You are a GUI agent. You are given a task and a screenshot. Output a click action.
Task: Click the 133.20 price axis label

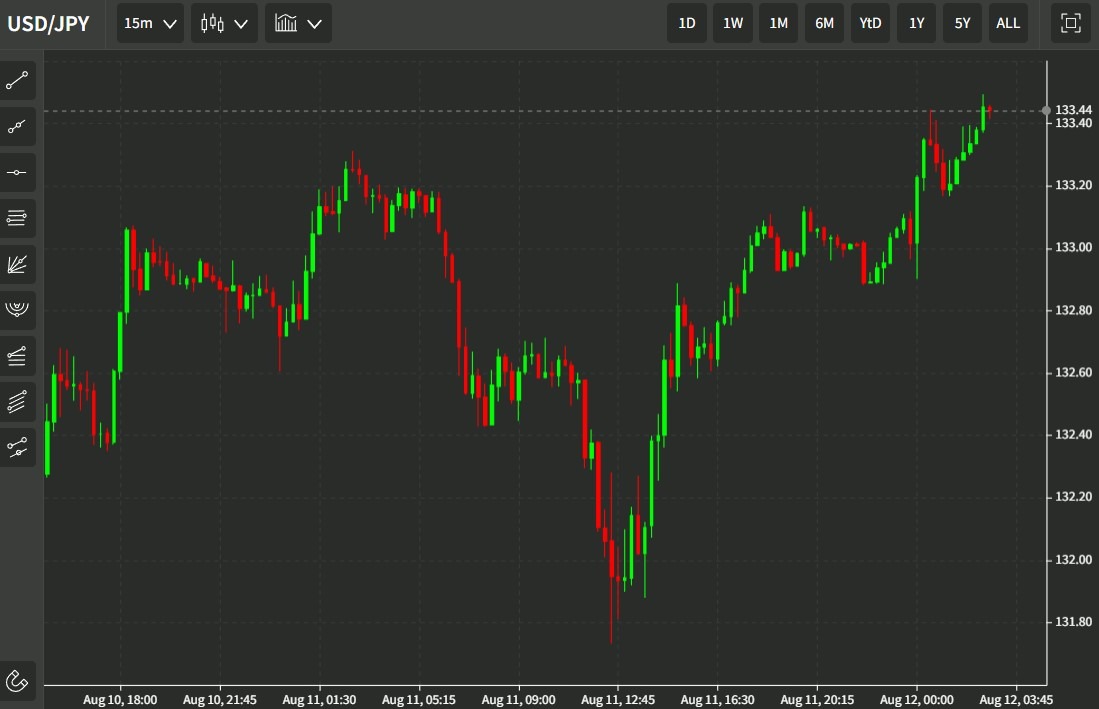[x=1073, y=185]
